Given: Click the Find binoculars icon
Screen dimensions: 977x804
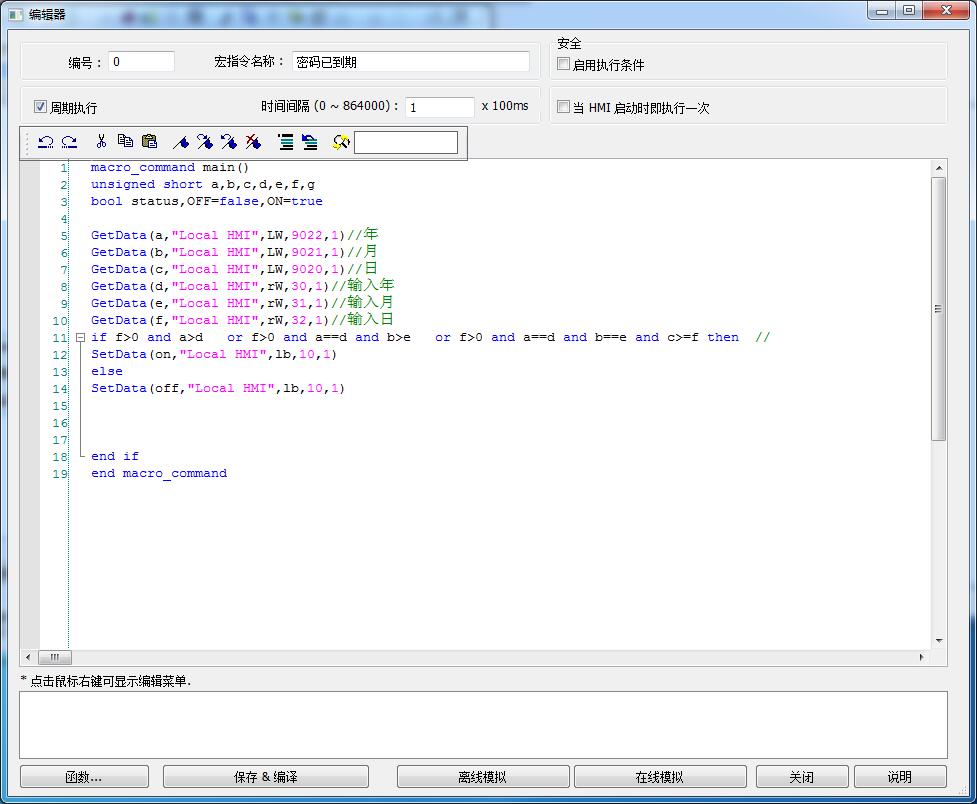Looking at the screenshot, I should coord(341,142).
